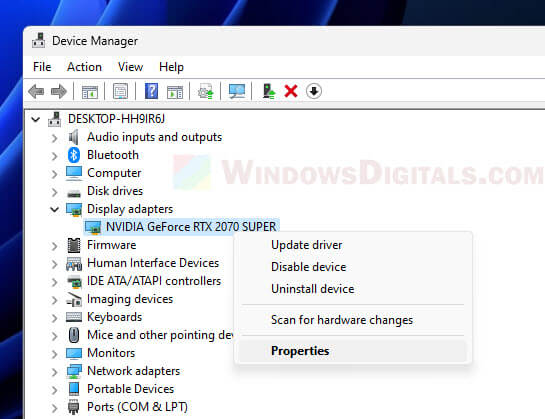Click the Bluetooth logo icon

(74, 155)
